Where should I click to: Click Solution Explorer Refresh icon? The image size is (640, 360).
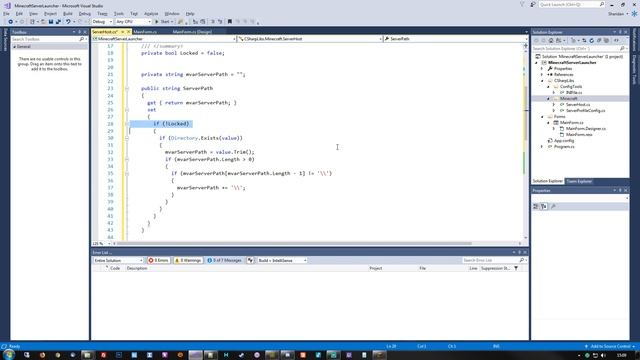(591, 41)
